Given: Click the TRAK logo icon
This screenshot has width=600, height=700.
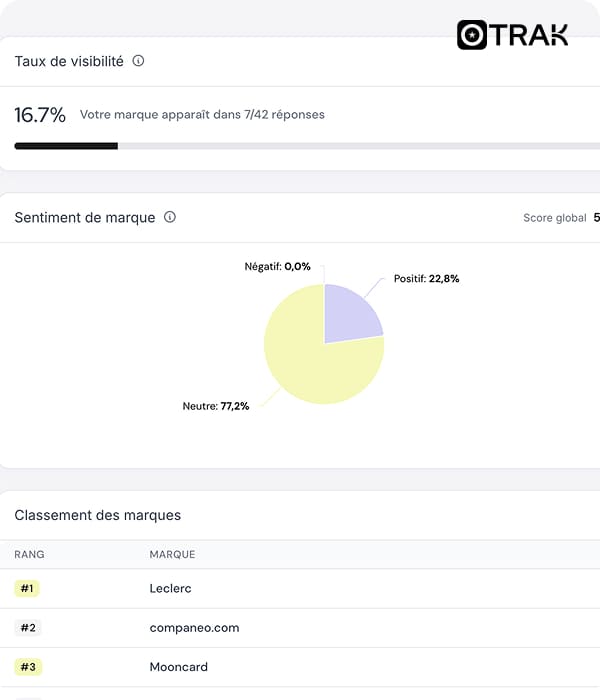Looking at the screenshot, I should coord(472,35).
